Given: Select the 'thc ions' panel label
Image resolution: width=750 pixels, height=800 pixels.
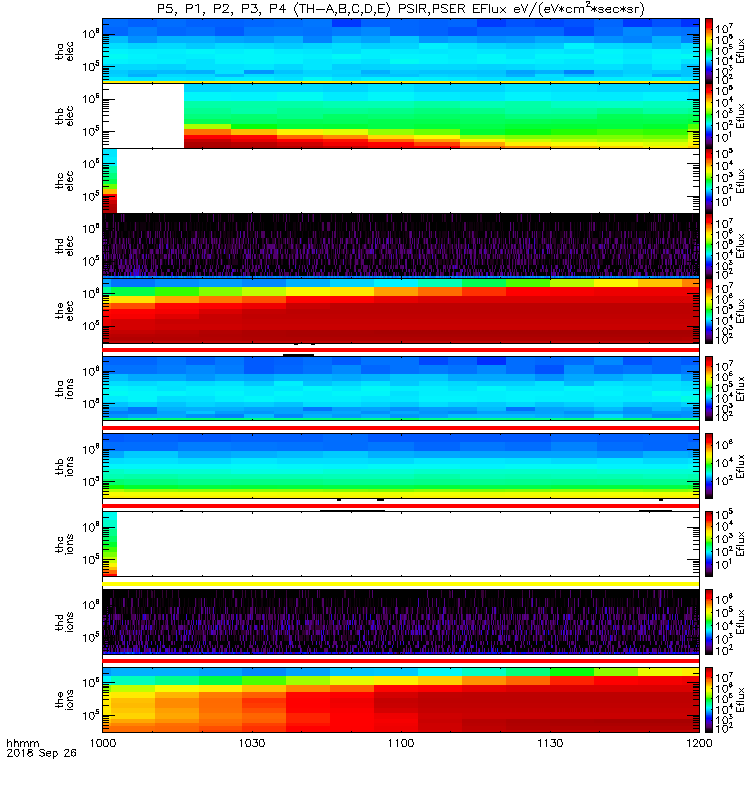Looking at the screenshot, I should click(x=65, y=544).
